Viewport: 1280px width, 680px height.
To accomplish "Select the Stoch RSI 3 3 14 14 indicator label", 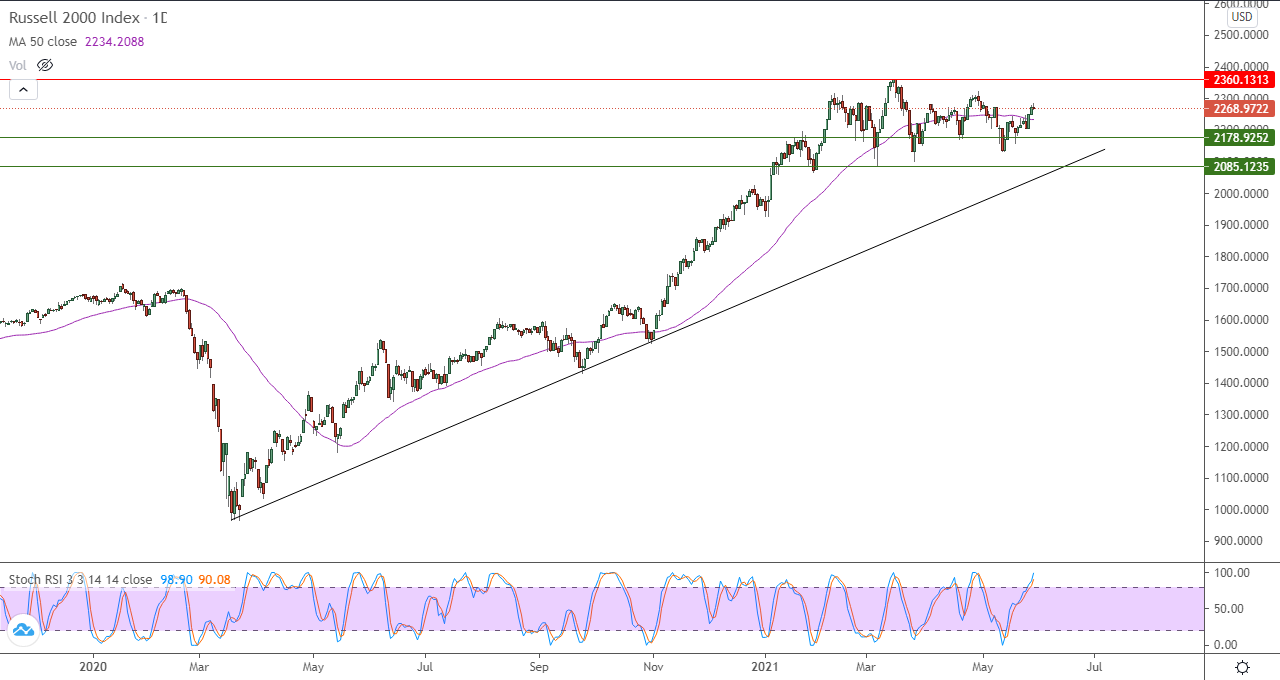I will [x=81, y=579].
